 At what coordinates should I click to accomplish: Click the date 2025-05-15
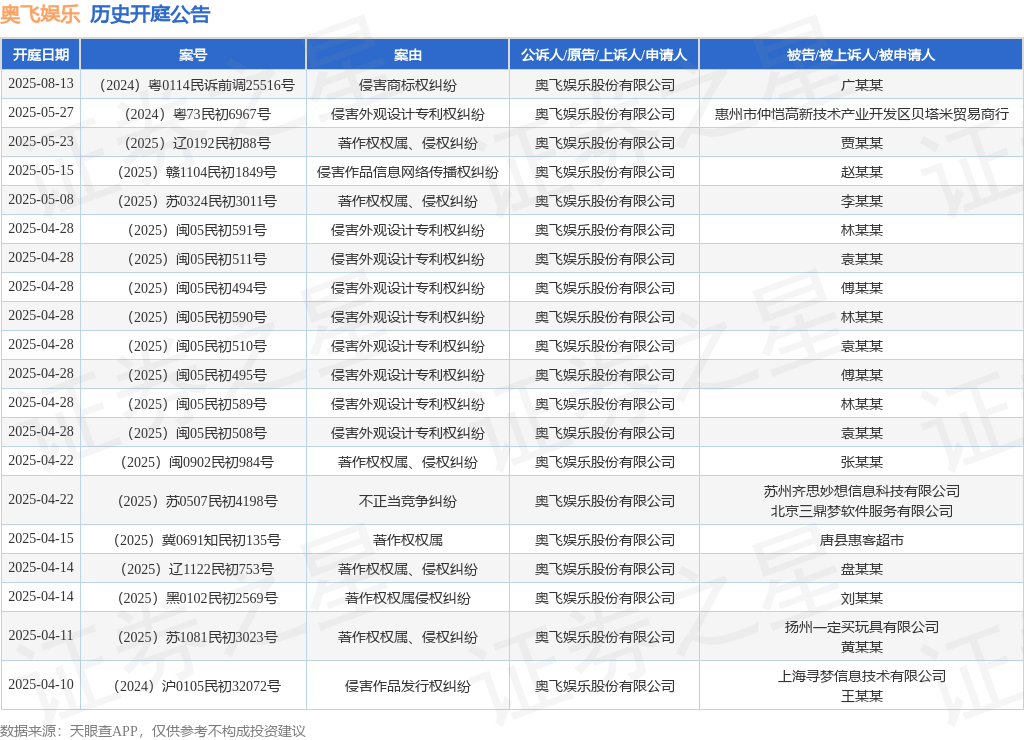point(40,170)
